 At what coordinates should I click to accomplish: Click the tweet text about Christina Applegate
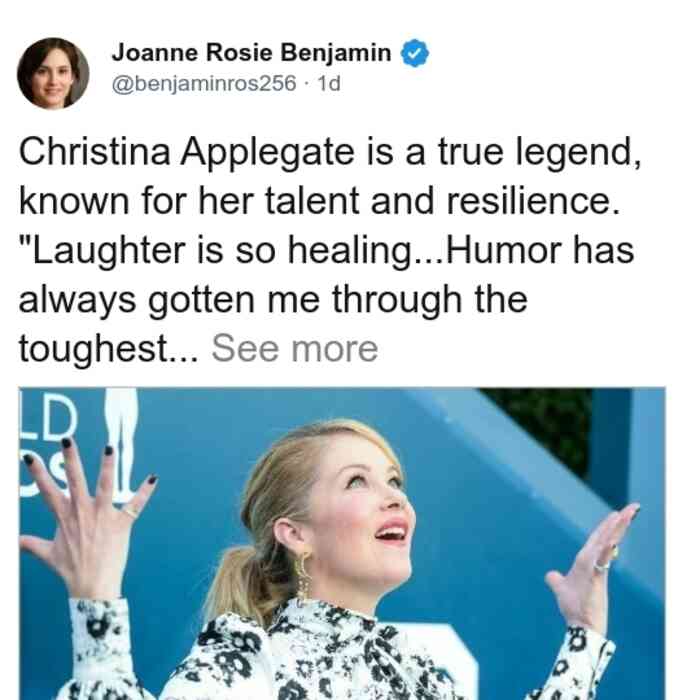(330, 250)
